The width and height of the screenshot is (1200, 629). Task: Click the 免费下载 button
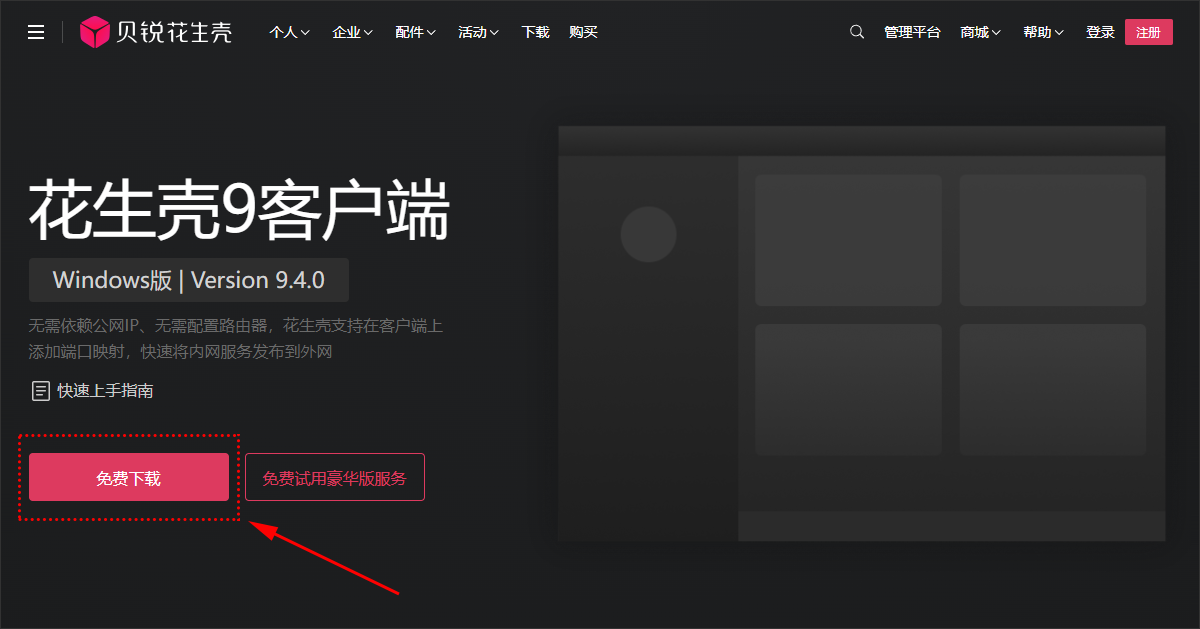[129, 477]
